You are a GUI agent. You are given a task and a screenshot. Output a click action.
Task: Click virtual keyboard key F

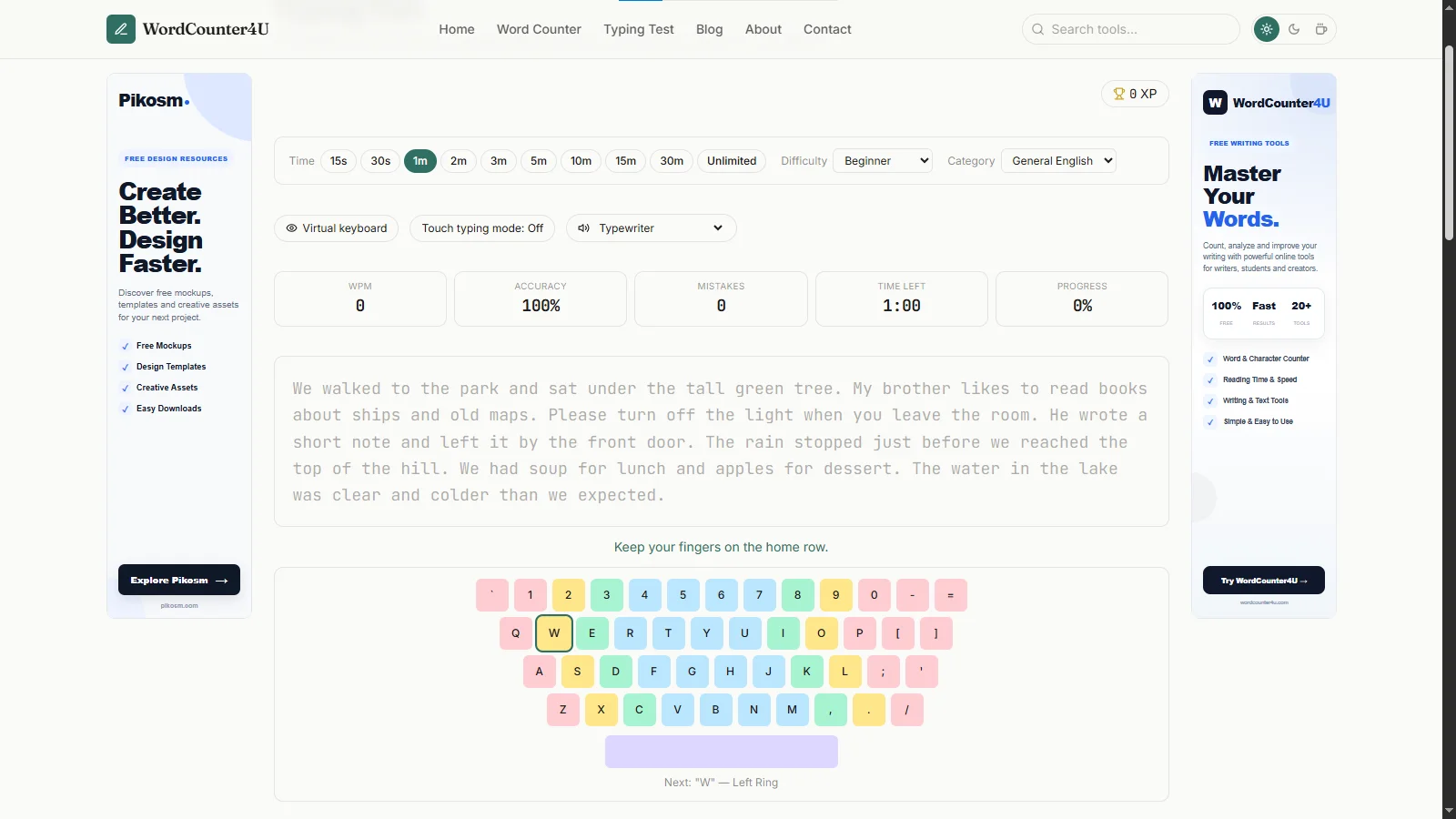[654, 672]
